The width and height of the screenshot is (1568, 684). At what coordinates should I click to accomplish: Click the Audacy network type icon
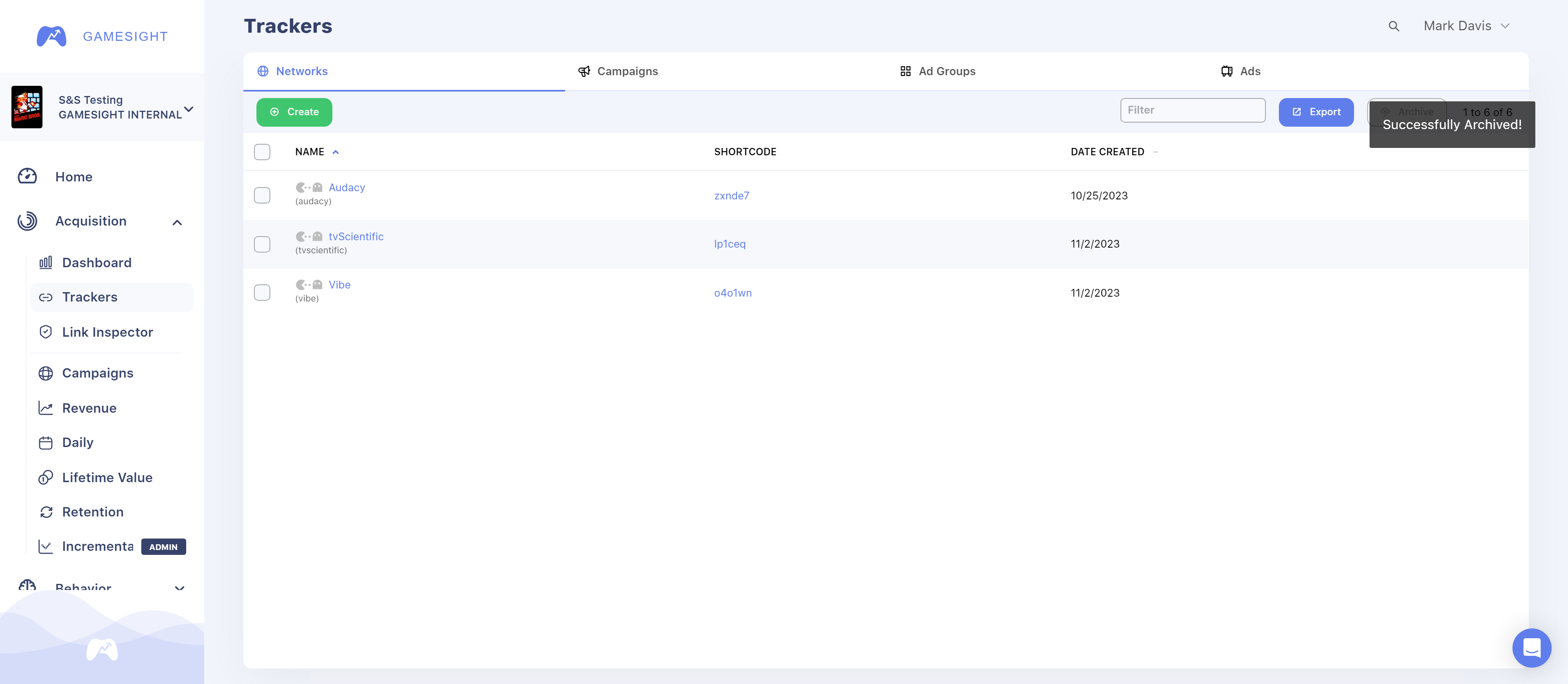click(x=309, y=188)
